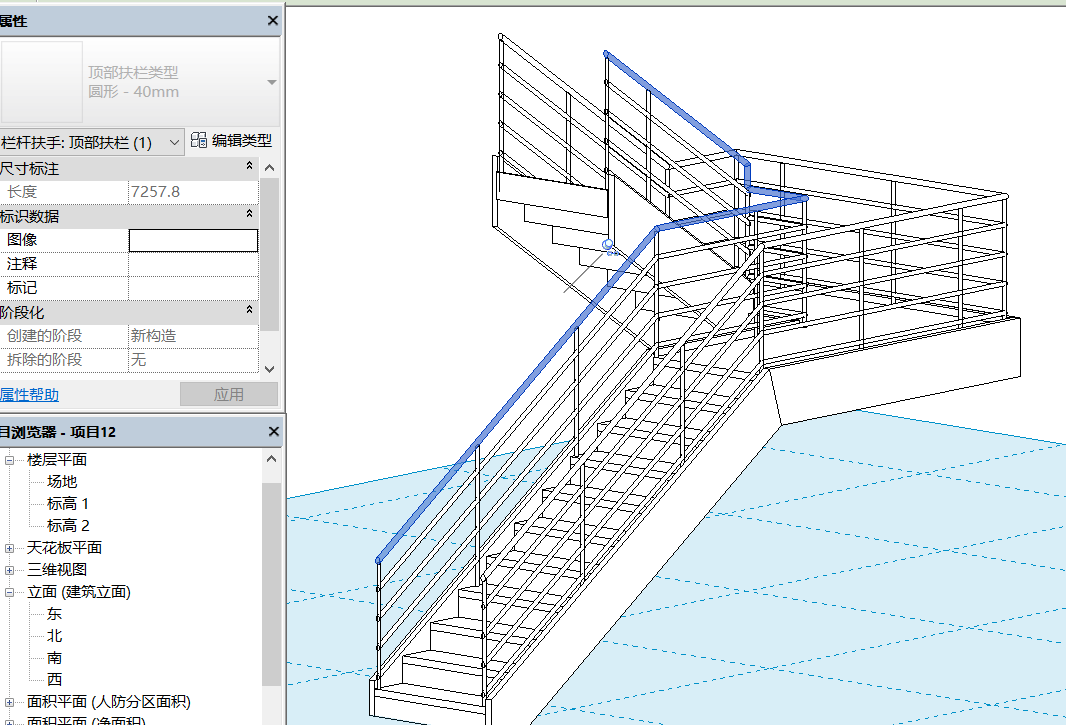This screenshot has height=725, width=1066.
Task: Collapse the 标识数据 section
Action: click(x=249, y=215)
